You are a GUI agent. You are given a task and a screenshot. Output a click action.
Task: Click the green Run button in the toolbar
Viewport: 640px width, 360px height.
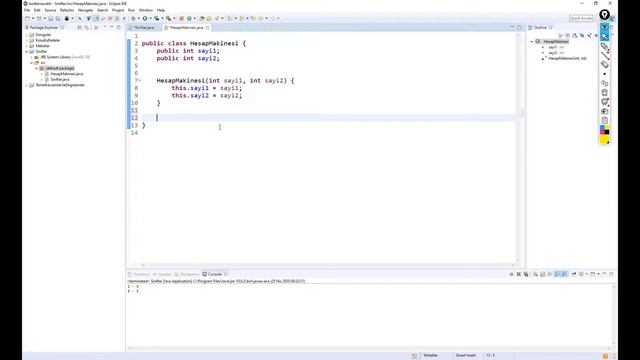coord(145,18)
